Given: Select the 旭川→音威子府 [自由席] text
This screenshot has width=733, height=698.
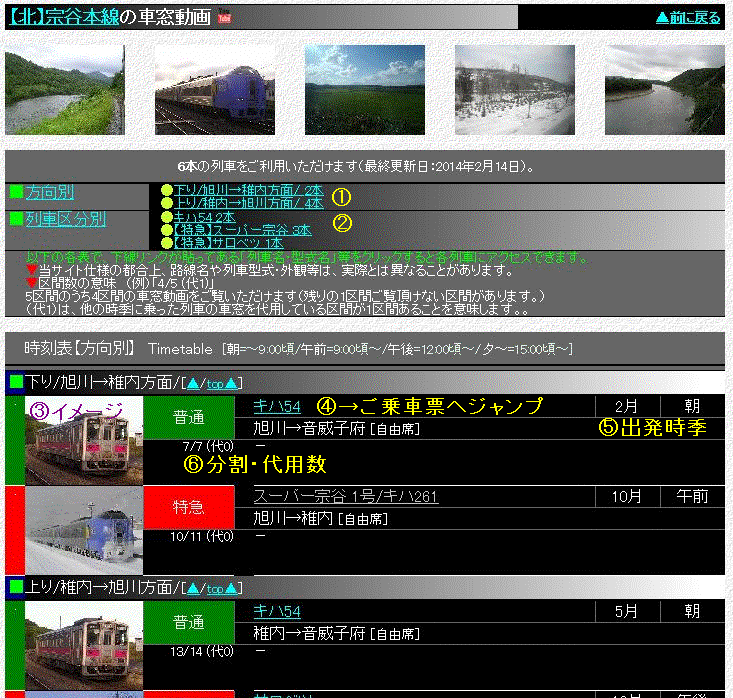Looking at the screenshot, I should point(337,428).
